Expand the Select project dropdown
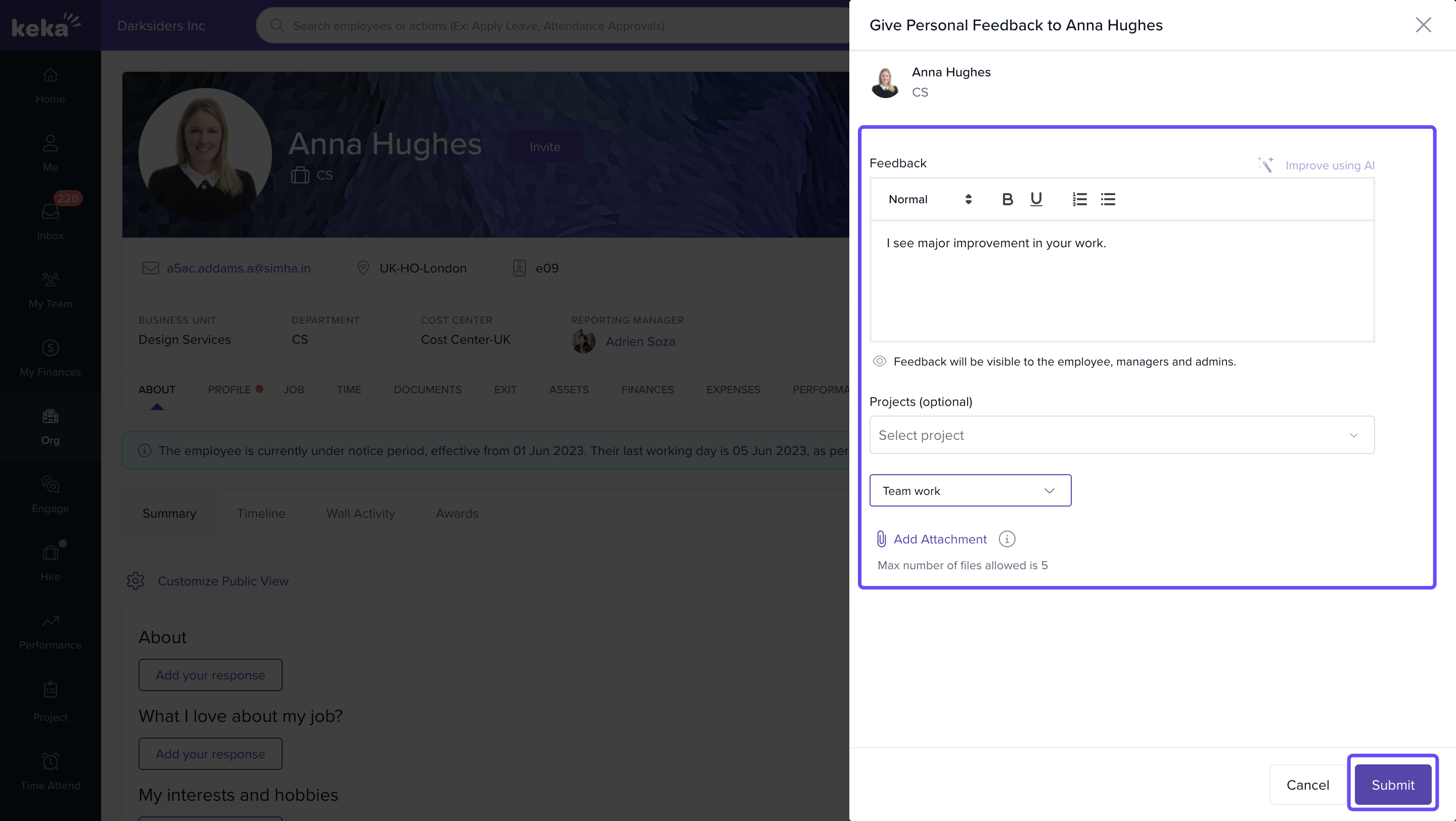This screenshot has width=1456, height=821. pyautogui.click(x=1121, y=435)
